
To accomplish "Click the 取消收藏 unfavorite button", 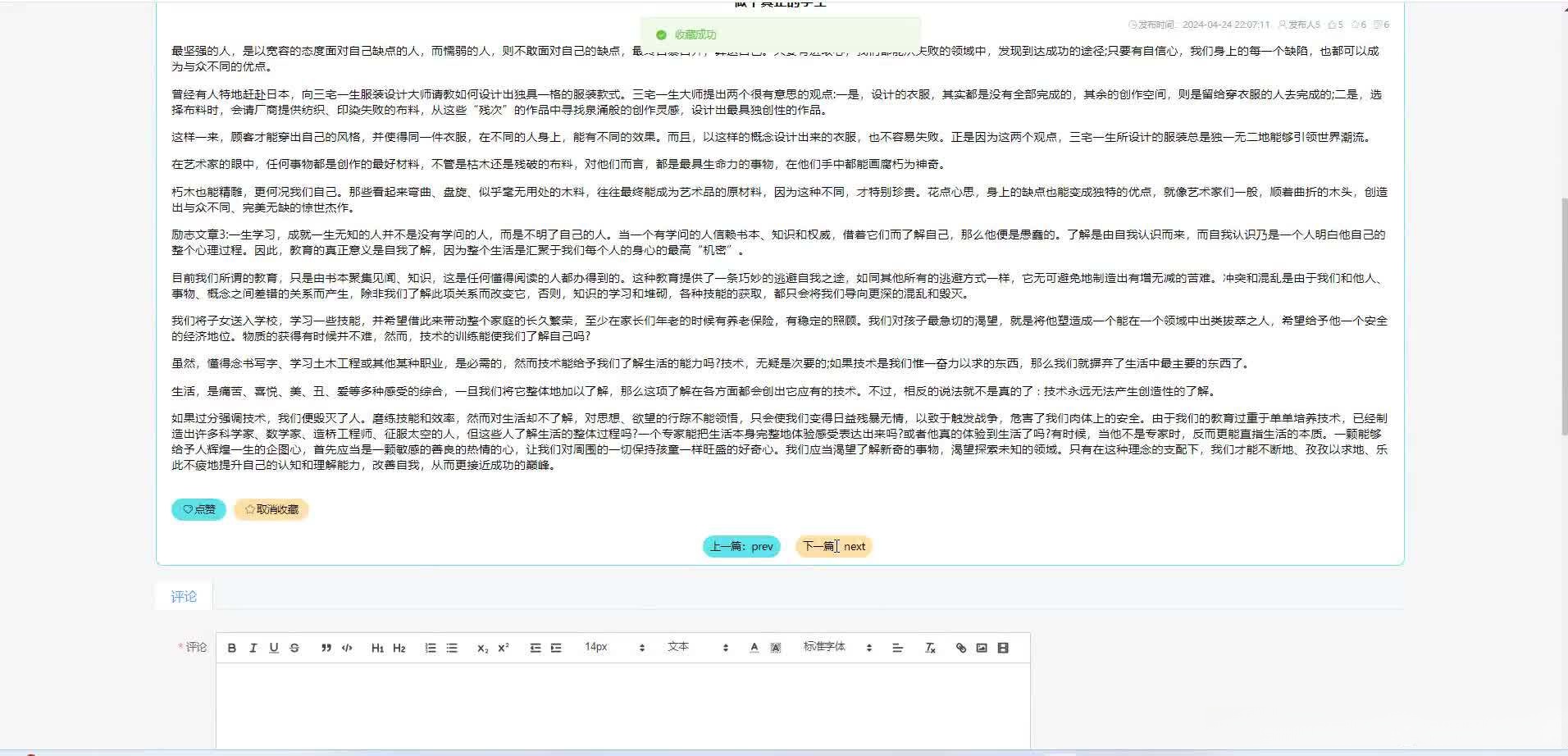I will pyautogui.click(x=271, y=508).
